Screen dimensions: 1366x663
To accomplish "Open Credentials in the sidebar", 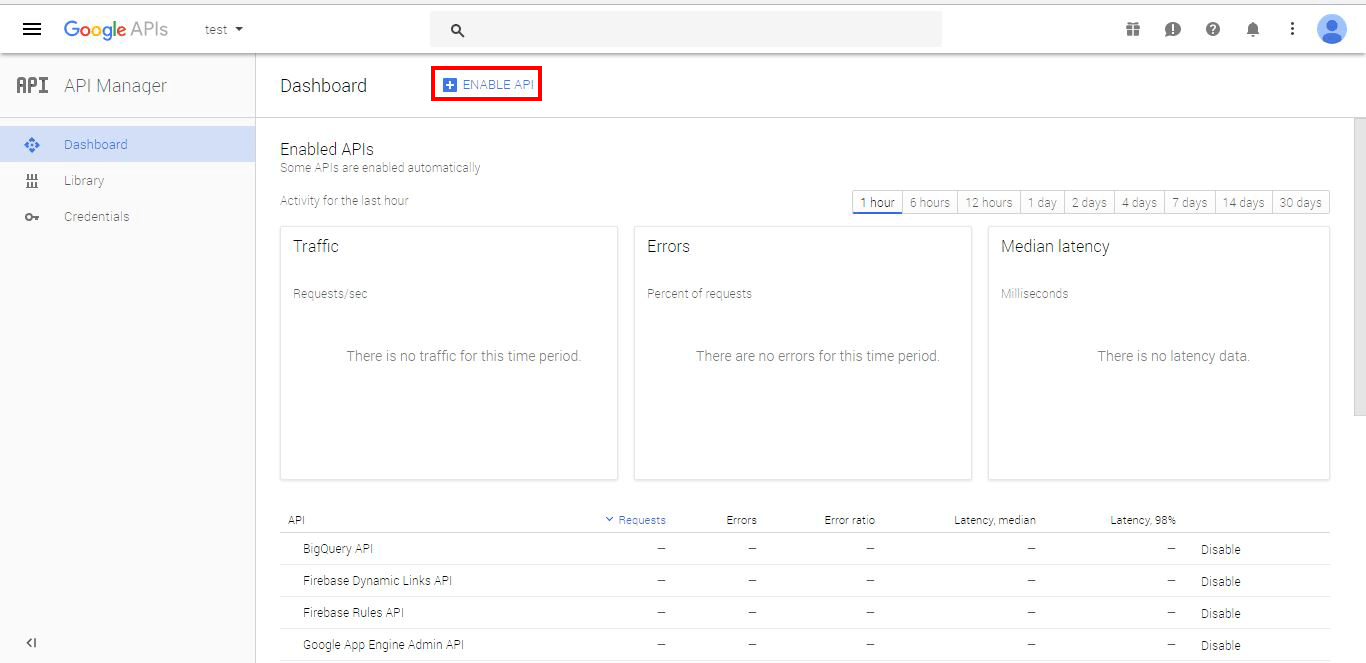I will coord(128,216).
